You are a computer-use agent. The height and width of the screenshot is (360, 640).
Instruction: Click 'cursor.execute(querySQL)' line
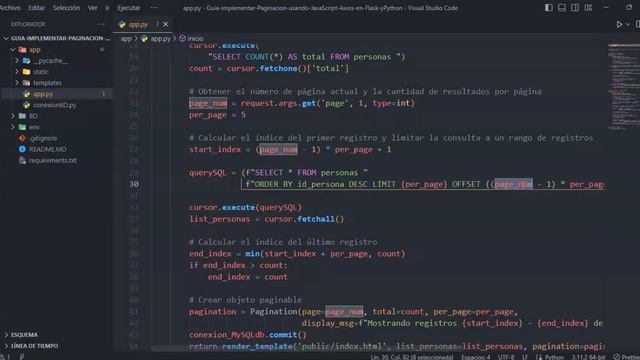pos(245,207)
